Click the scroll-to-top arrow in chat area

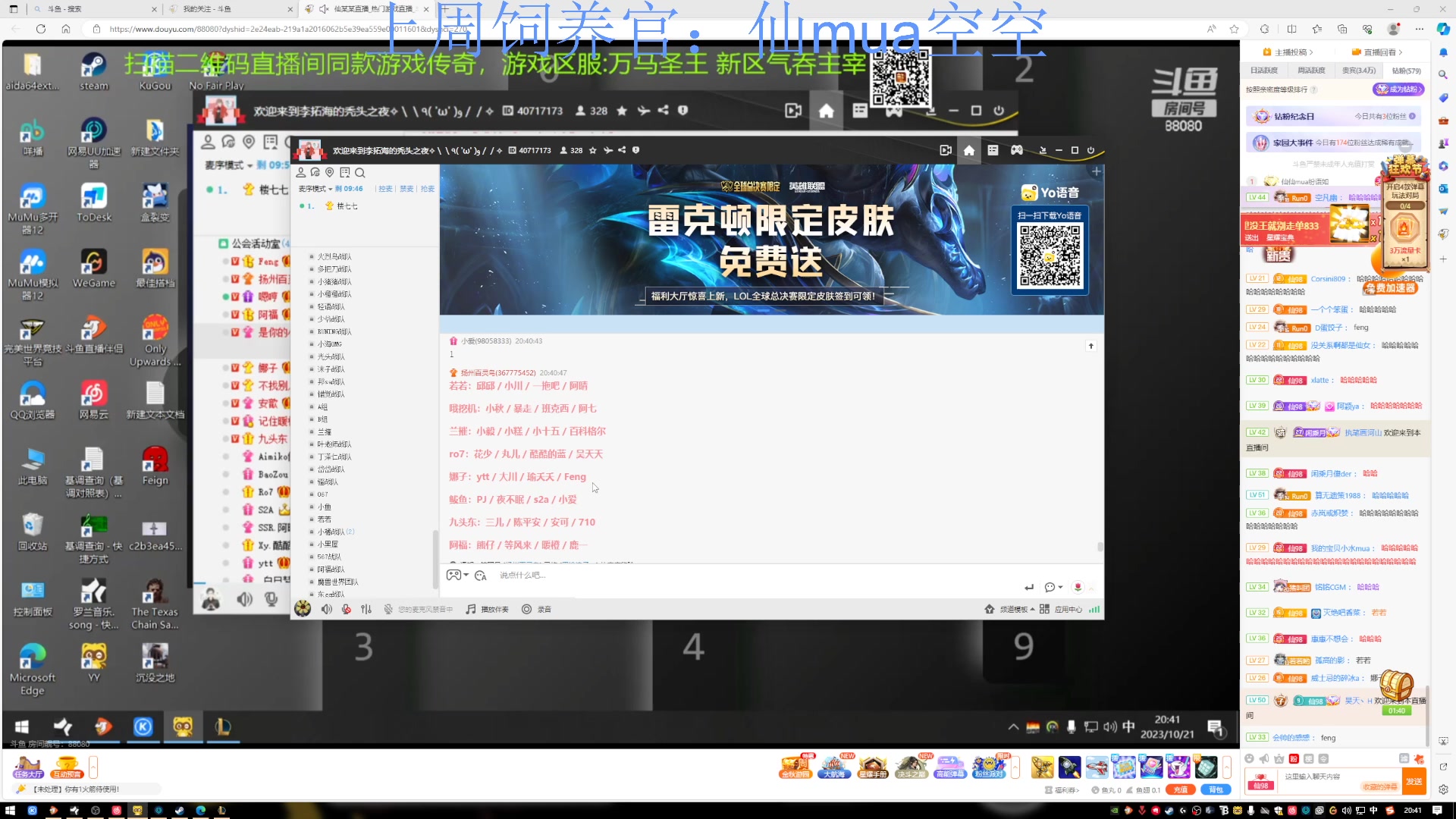[x=1091, y=347]
